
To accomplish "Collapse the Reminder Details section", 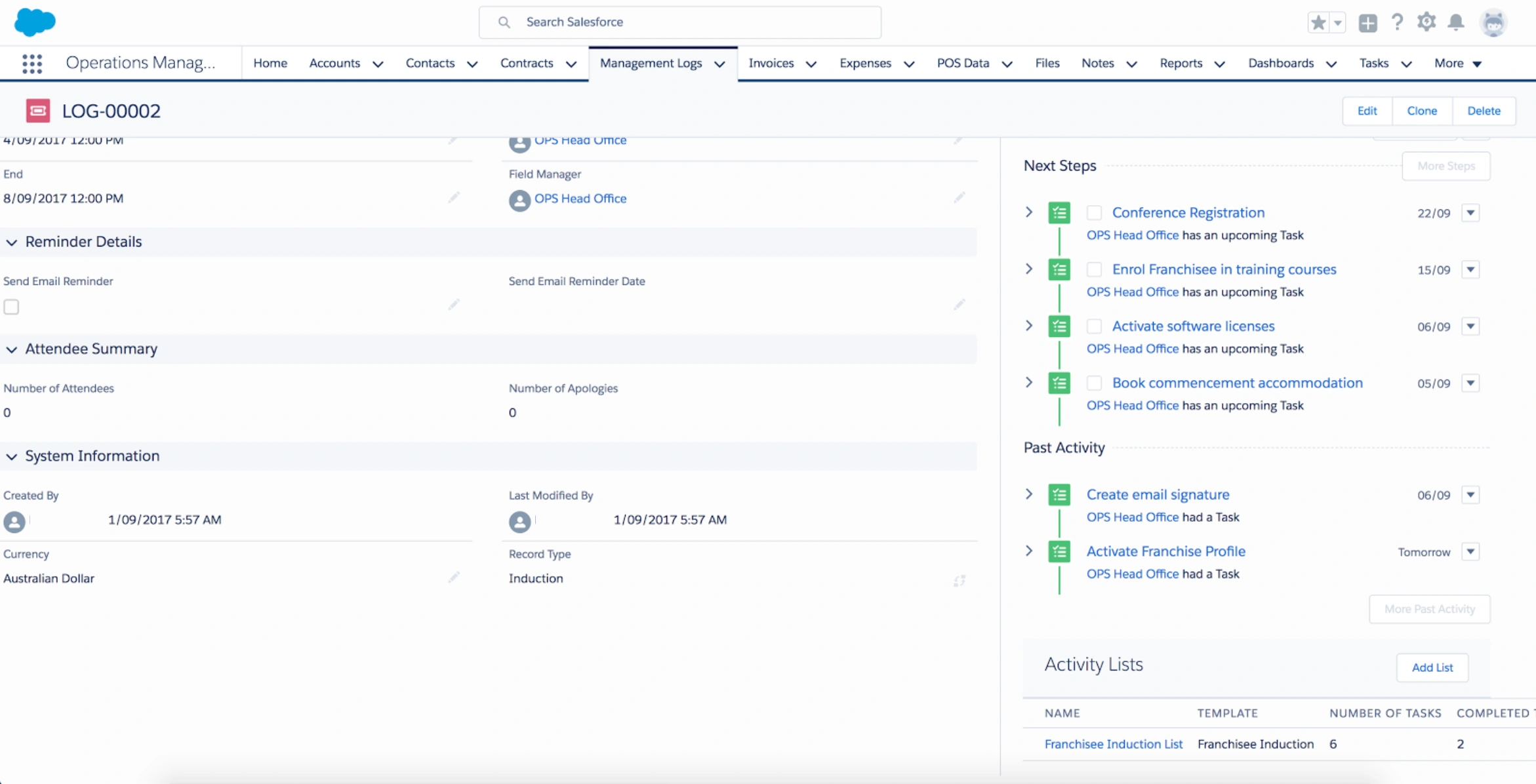I will point(12,243).
